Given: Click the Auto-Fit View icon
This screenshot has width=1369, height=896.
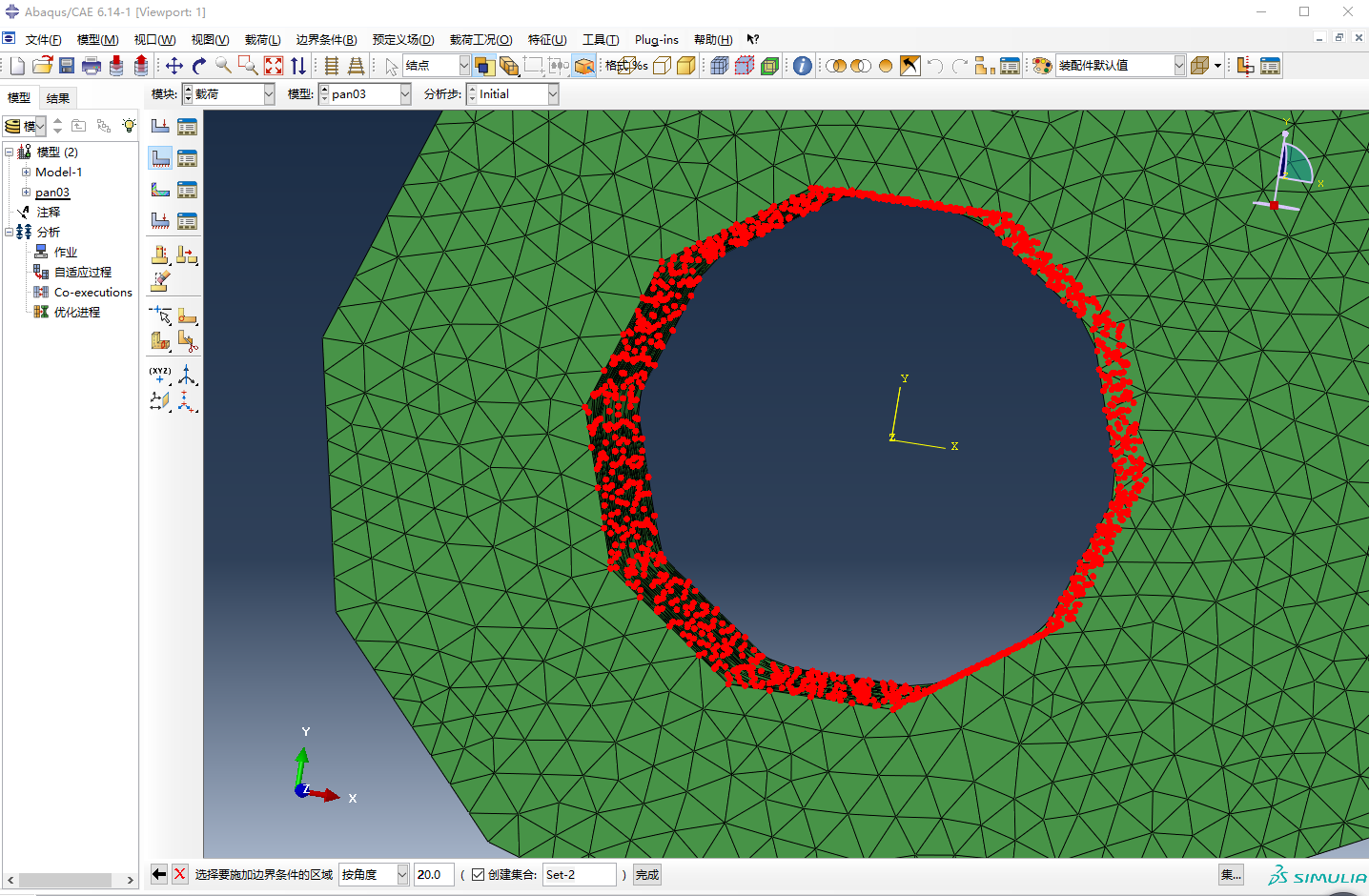Looking at the screenshot, I should tap(274, 65).
